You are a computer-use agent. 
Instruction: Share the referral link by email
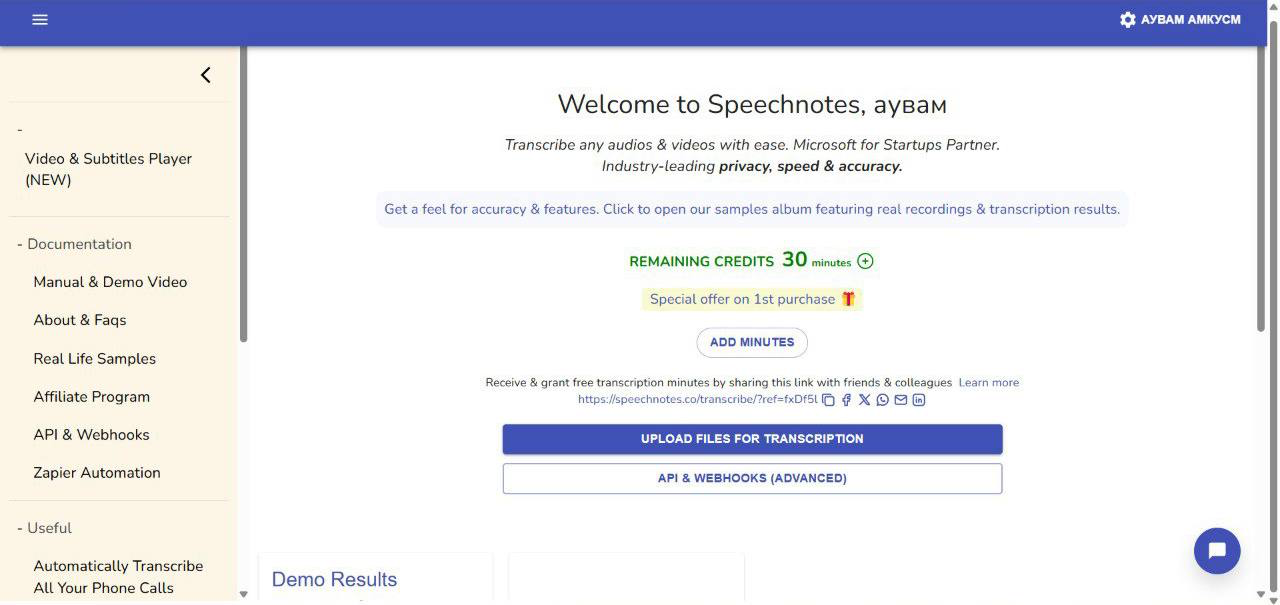[900, 400]
